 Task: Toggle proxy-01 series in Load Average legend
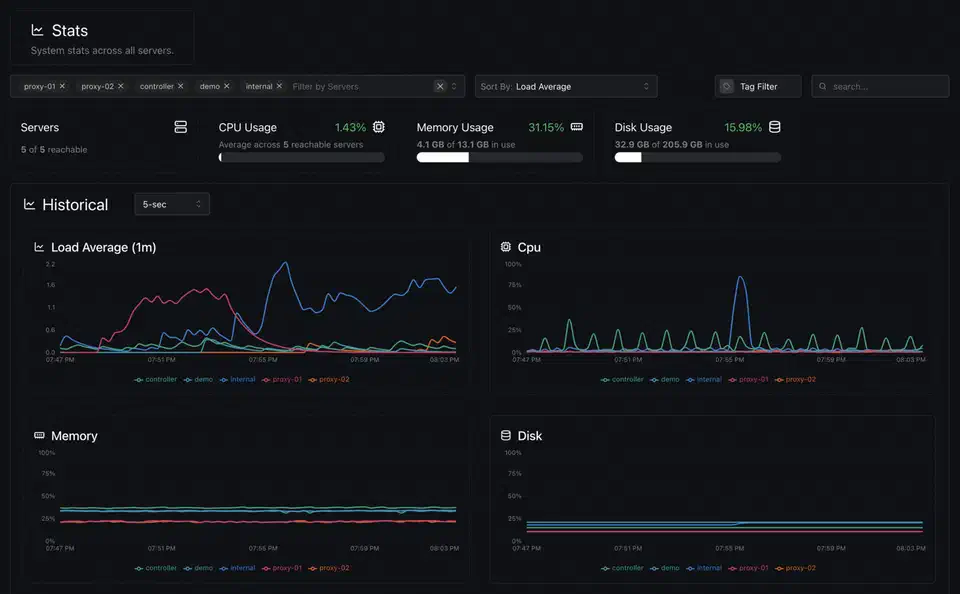click(282, 380)
